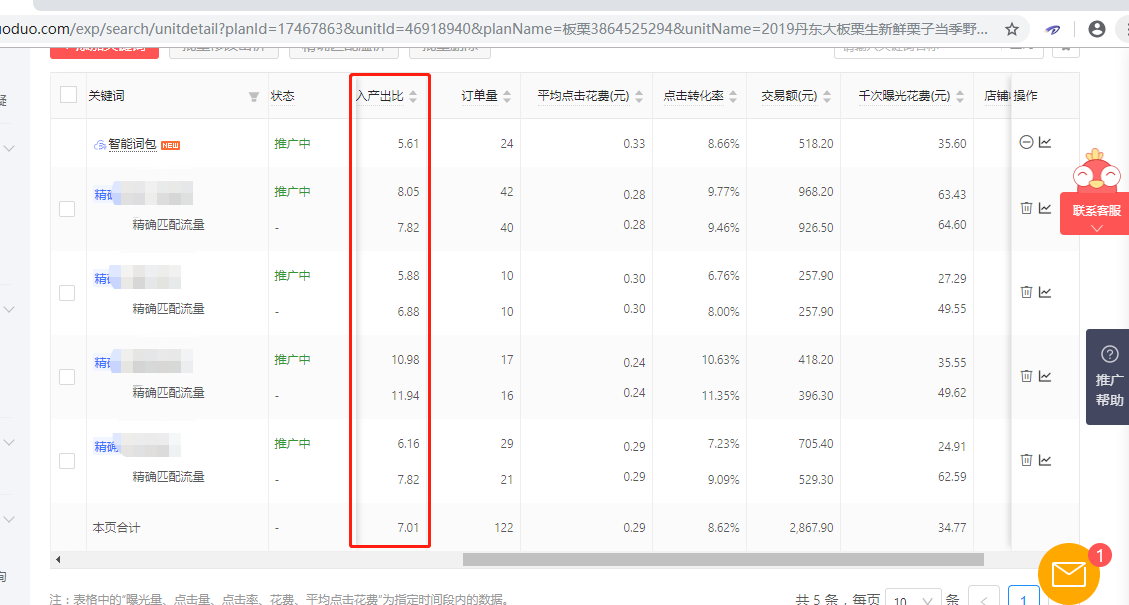Go to page 1 in pagination
Screen dimensions: 1129x605
coord(1024,596)
